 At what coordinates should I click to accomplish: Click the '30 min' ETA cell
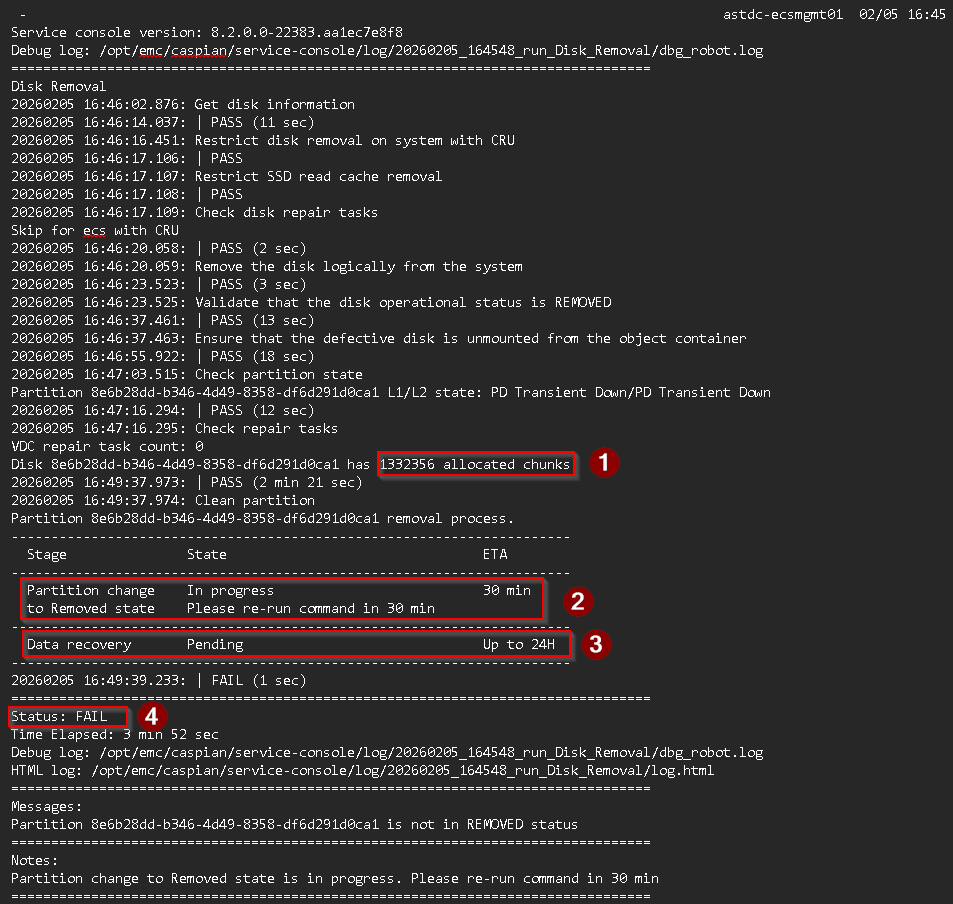pyautogui.click(x=507, y=590)
